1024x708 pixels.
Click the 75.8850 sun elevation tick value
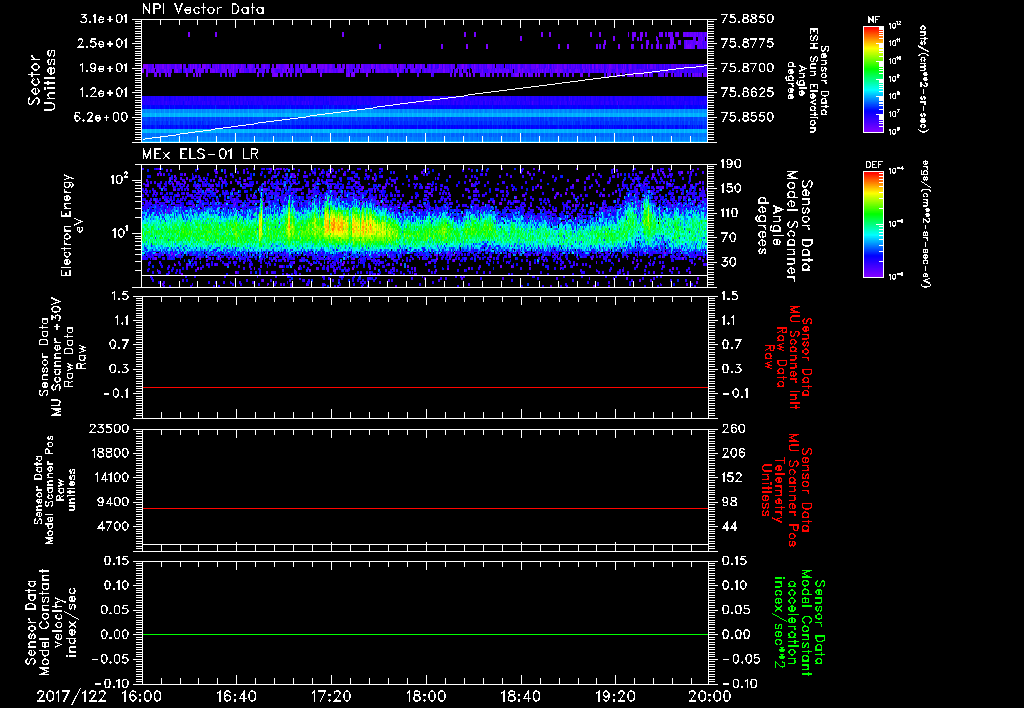click(x=747, y=18)
